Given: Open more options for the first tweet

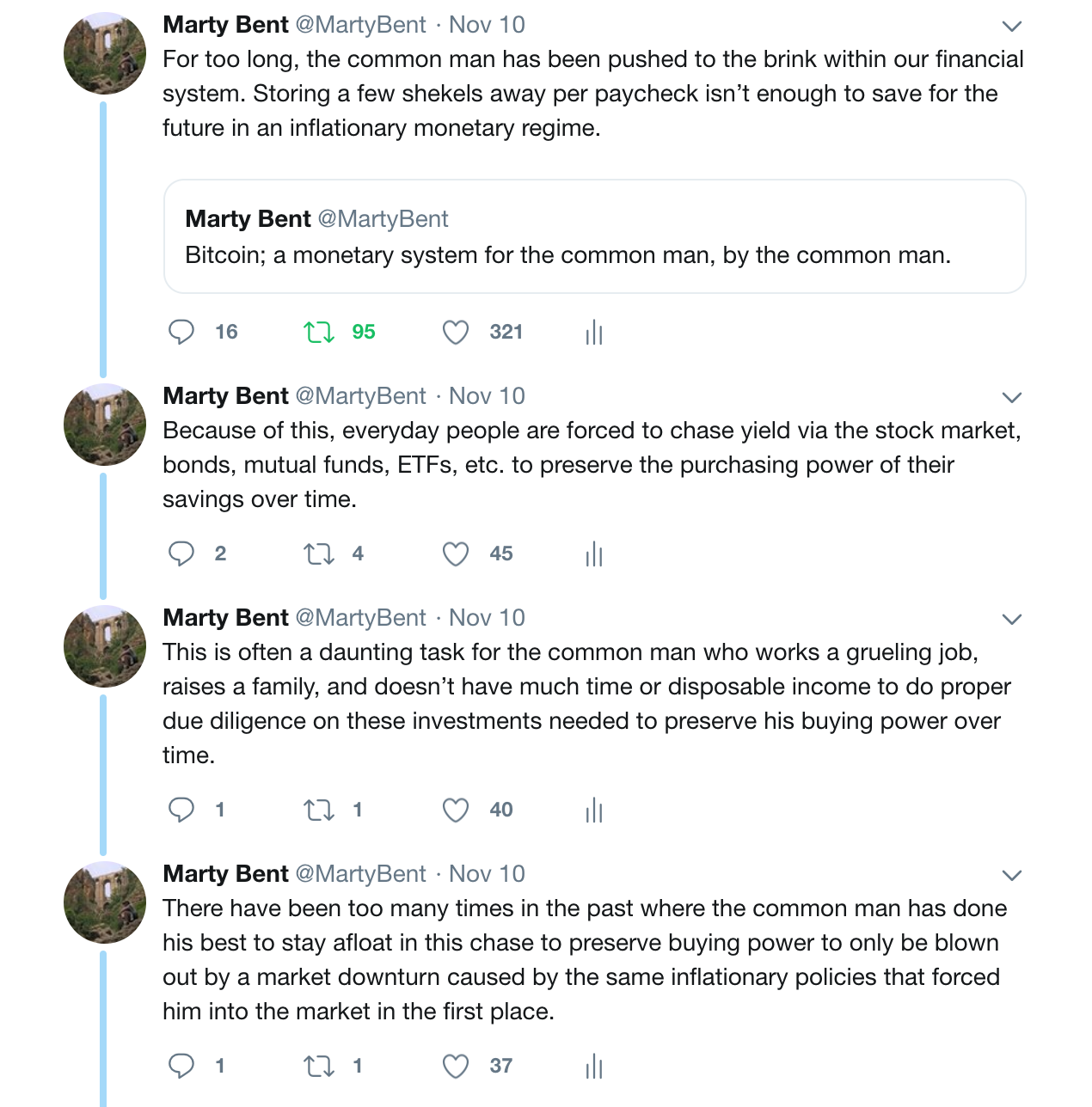Looking at the screenshot, I should [1012, 26].
